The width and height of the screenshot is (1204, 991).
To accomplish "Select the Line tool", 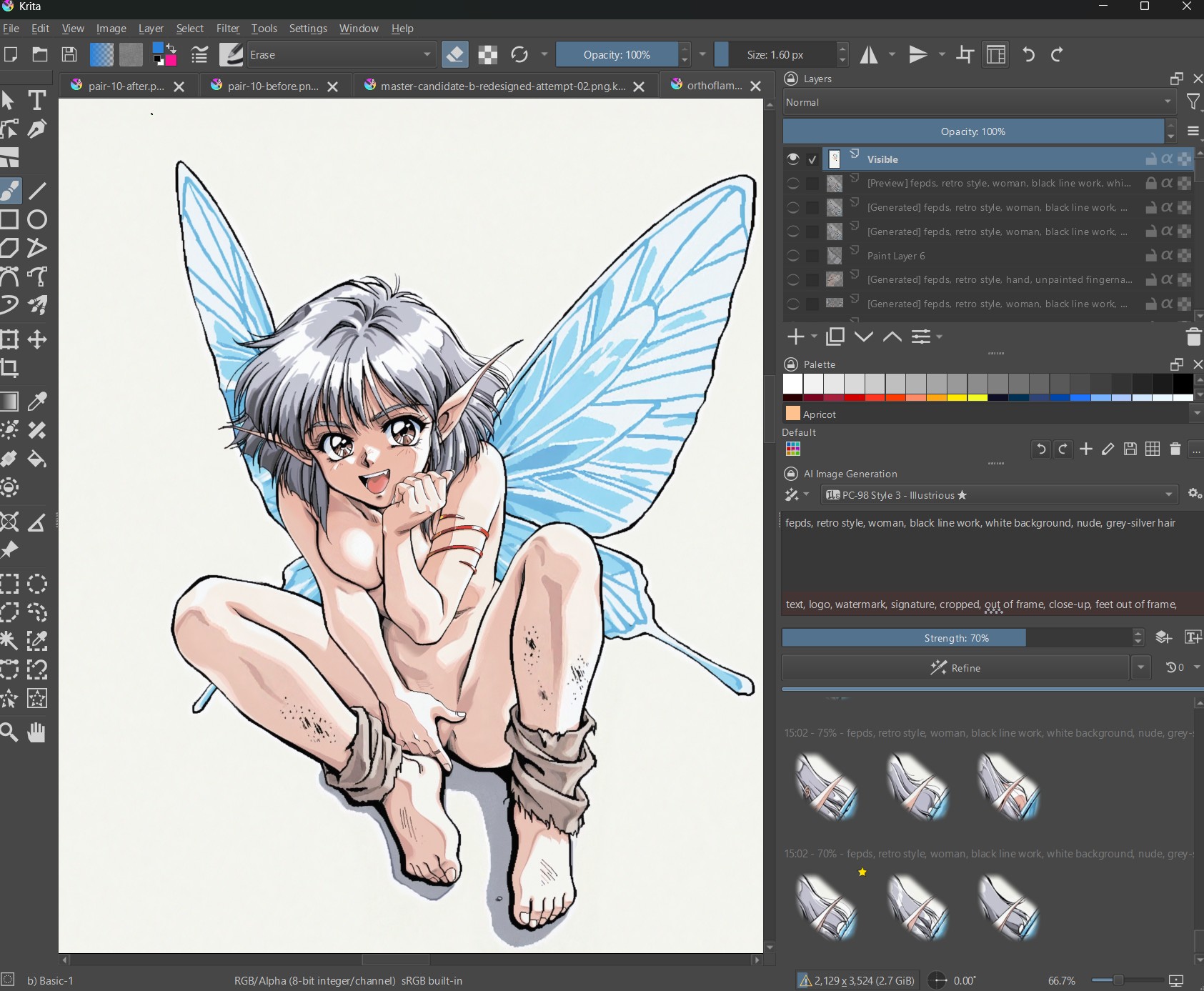I will (37, 191).
